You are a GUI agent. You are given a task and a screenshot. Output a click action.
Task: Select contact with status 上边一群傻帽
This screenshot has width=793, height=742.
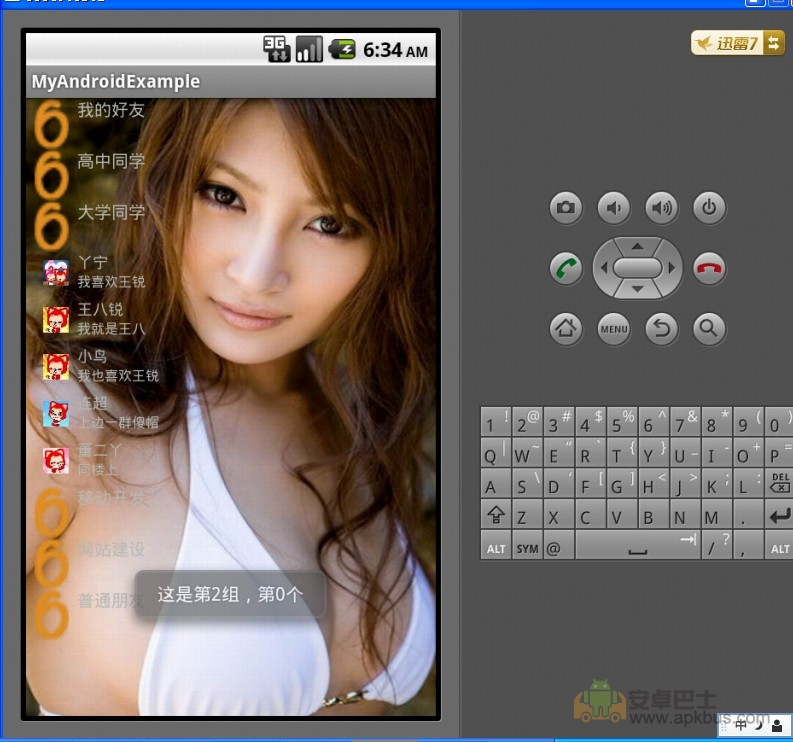(231, 413)
